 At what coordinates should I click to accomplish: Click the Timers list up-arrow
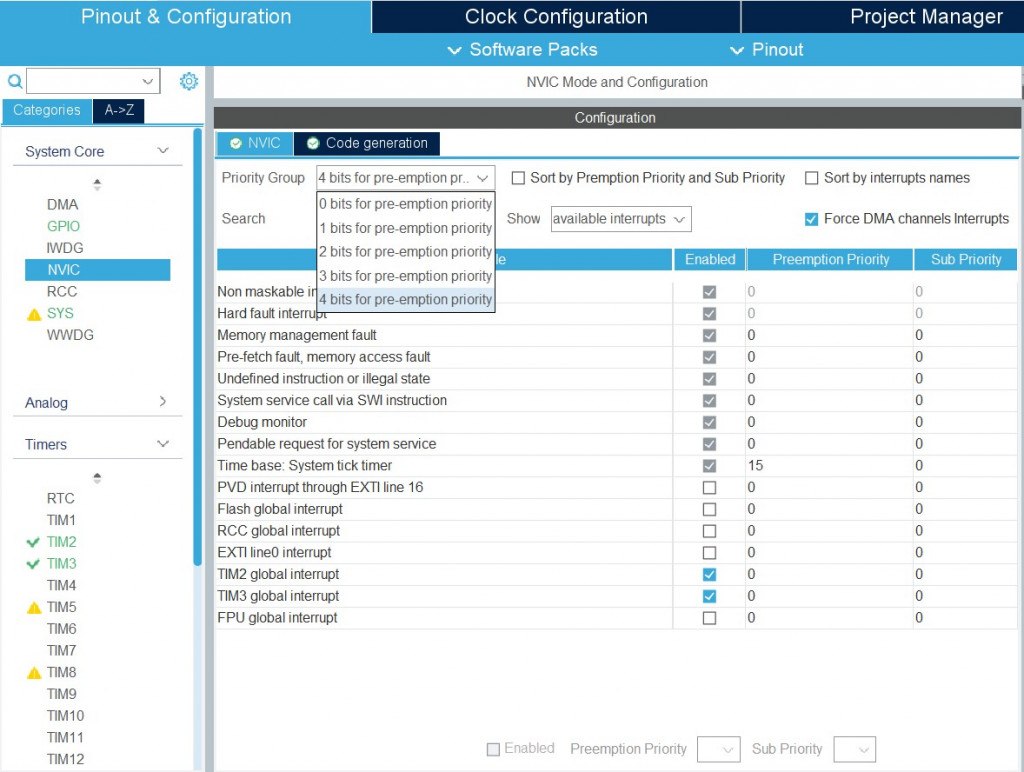tap(97, 477)
